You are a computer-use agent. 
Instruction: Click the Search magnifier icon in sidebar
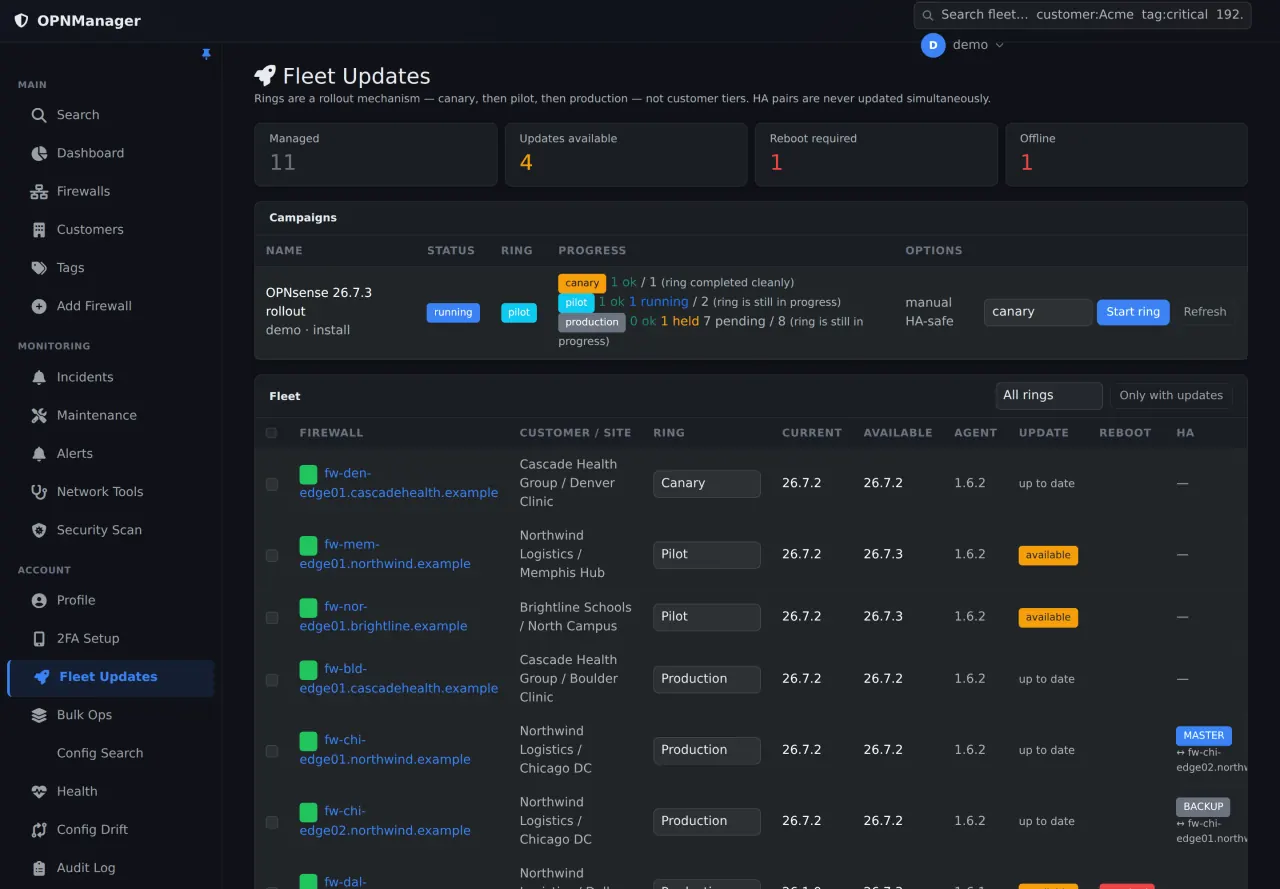click(x=39, y=115)
